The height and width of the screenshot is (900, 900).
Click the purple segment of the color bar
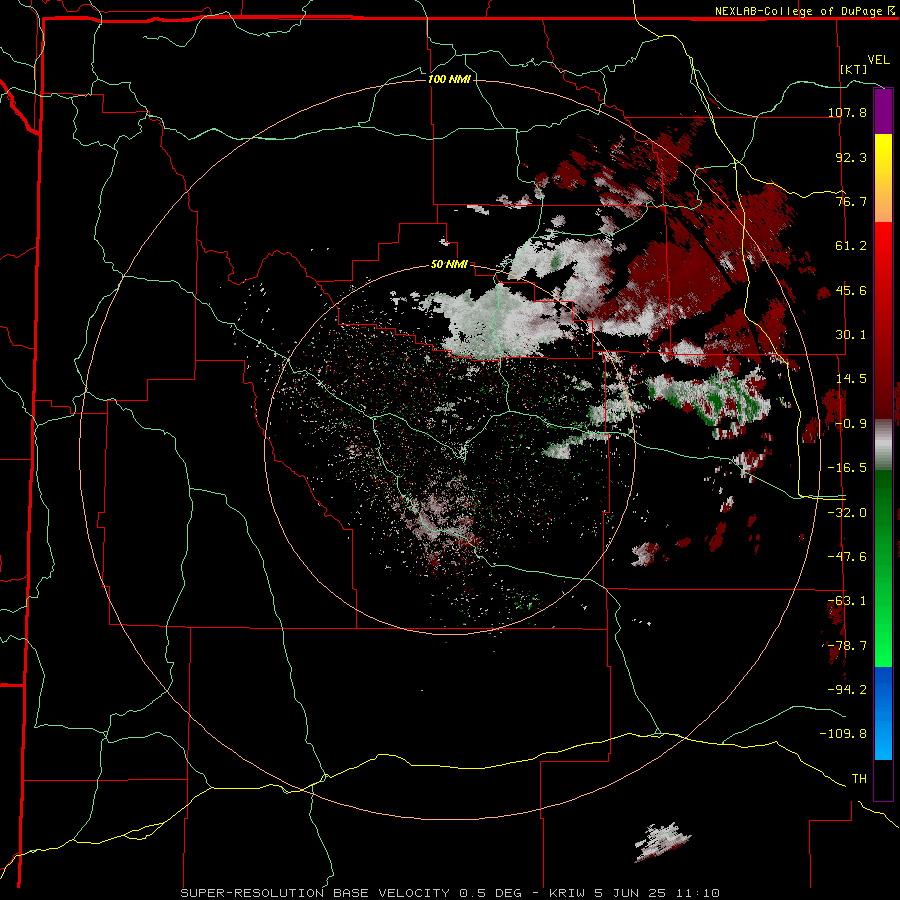[883, 111]
